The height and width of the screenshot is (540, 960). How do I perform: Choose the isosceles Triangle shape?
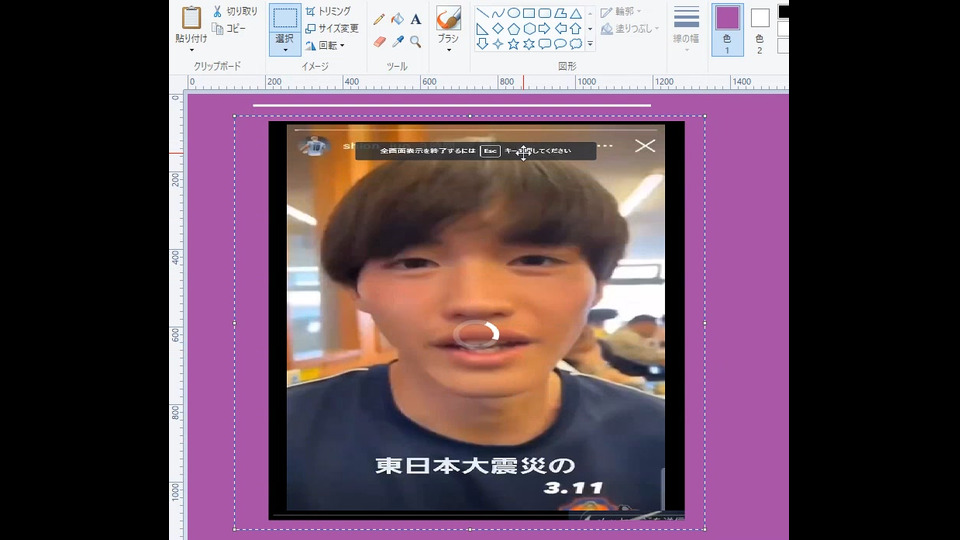[576, 13]
